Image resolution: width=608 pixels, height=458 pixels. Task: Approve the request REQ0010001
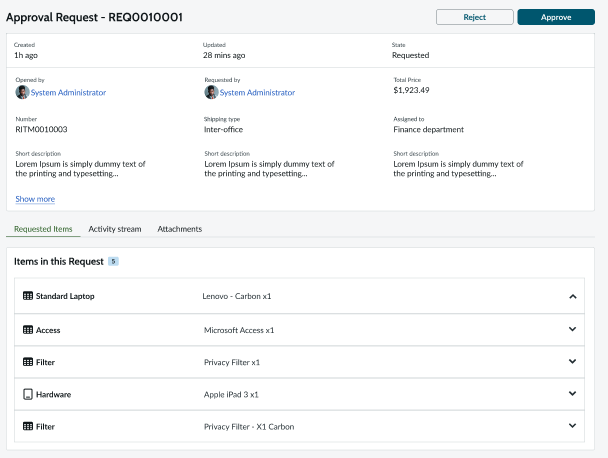[556, 17]
